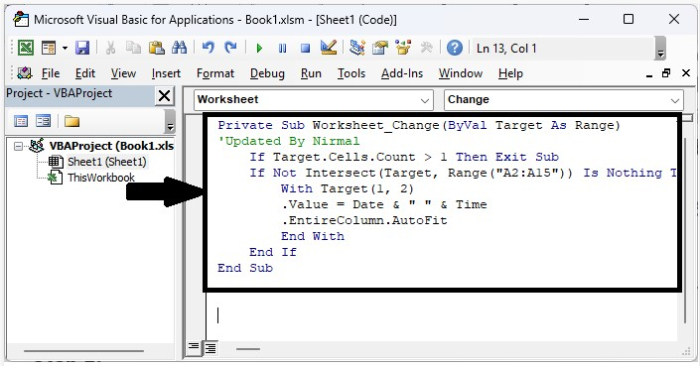The image size is (700, 366).
Task: Click the View Code icon in Project pane
Action: 21,121
